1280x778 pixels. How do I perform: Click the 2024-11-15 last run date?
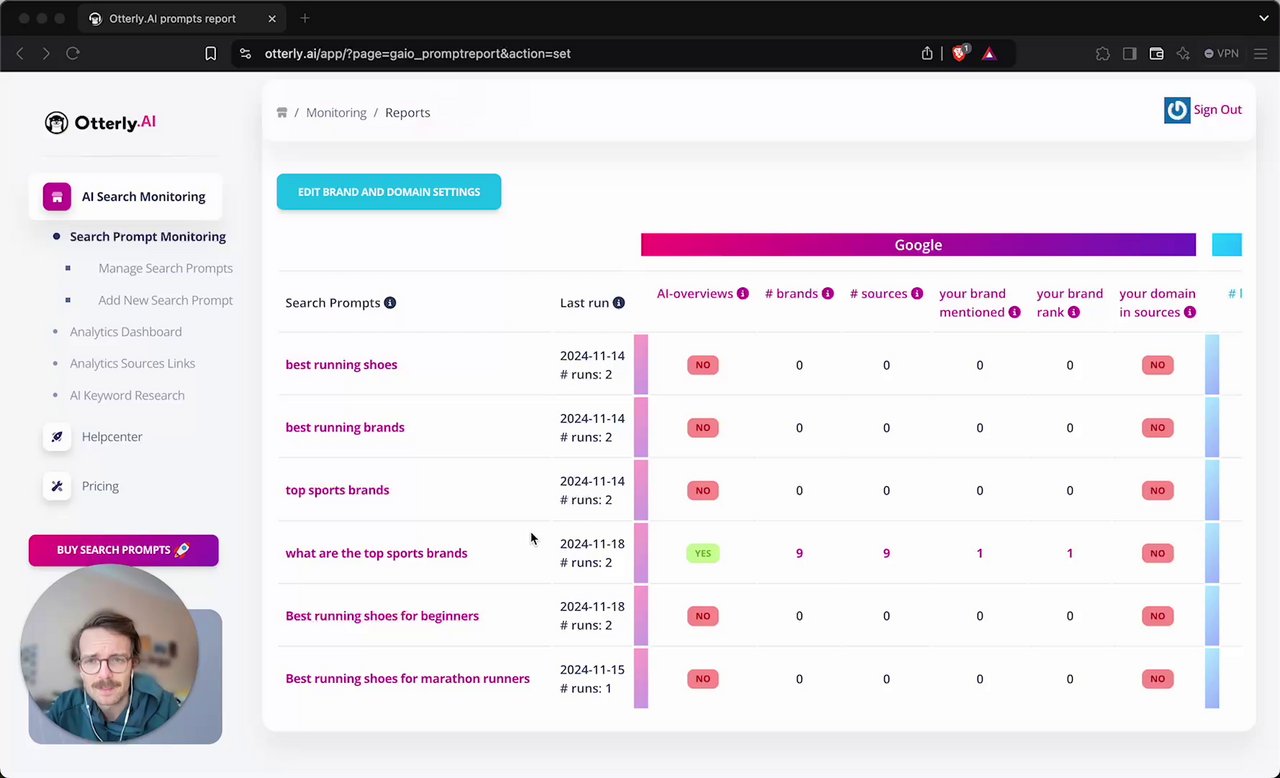click(592, 670)
